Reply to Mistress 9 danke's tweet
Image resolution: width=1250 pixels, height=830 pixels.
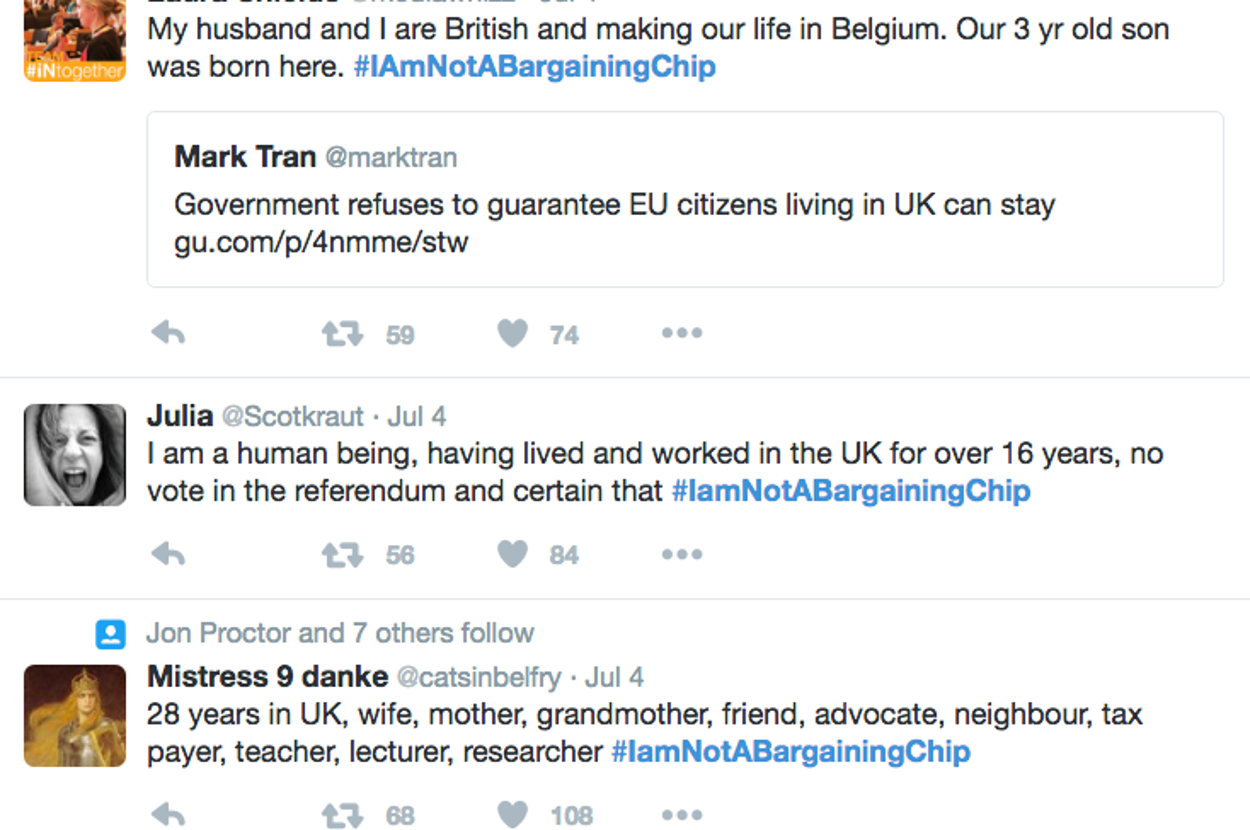(x=169, y=815)
